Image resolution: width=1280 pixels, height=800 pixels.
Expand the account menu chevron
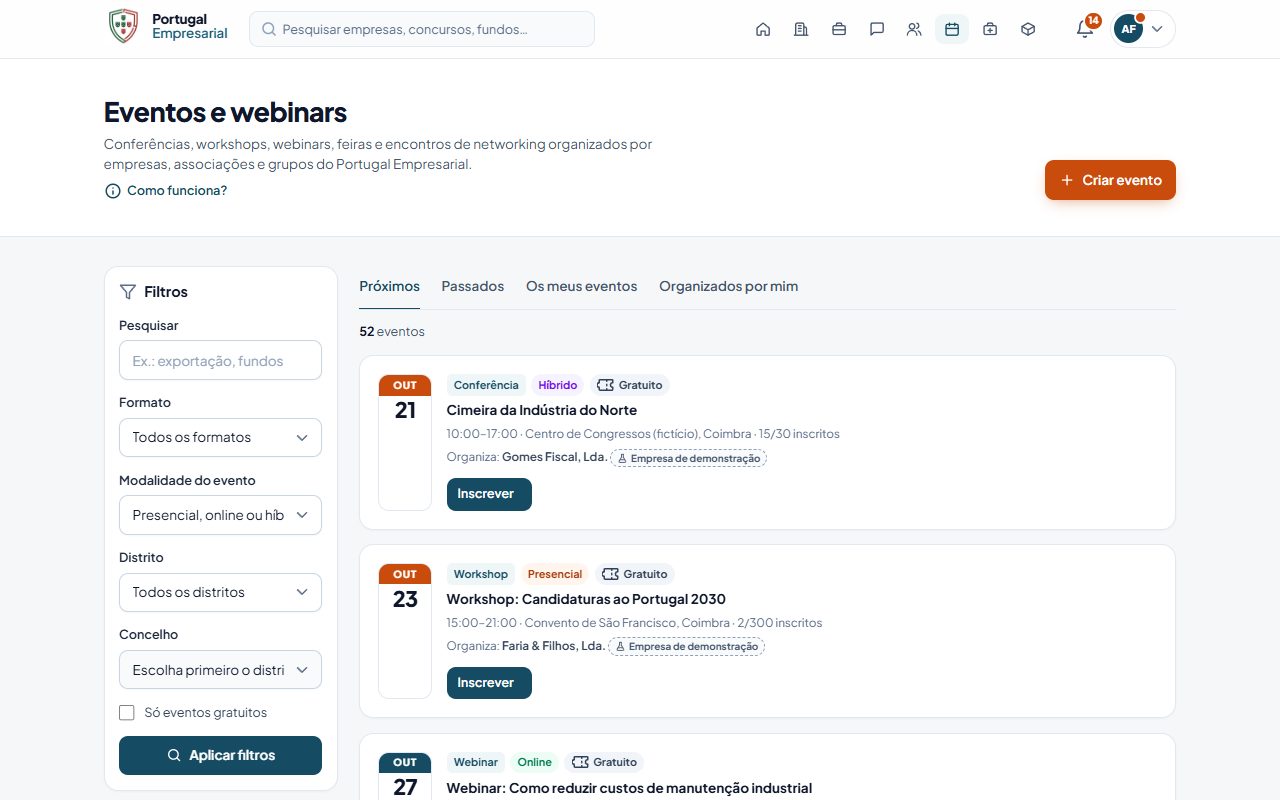tap(1157, 29)
